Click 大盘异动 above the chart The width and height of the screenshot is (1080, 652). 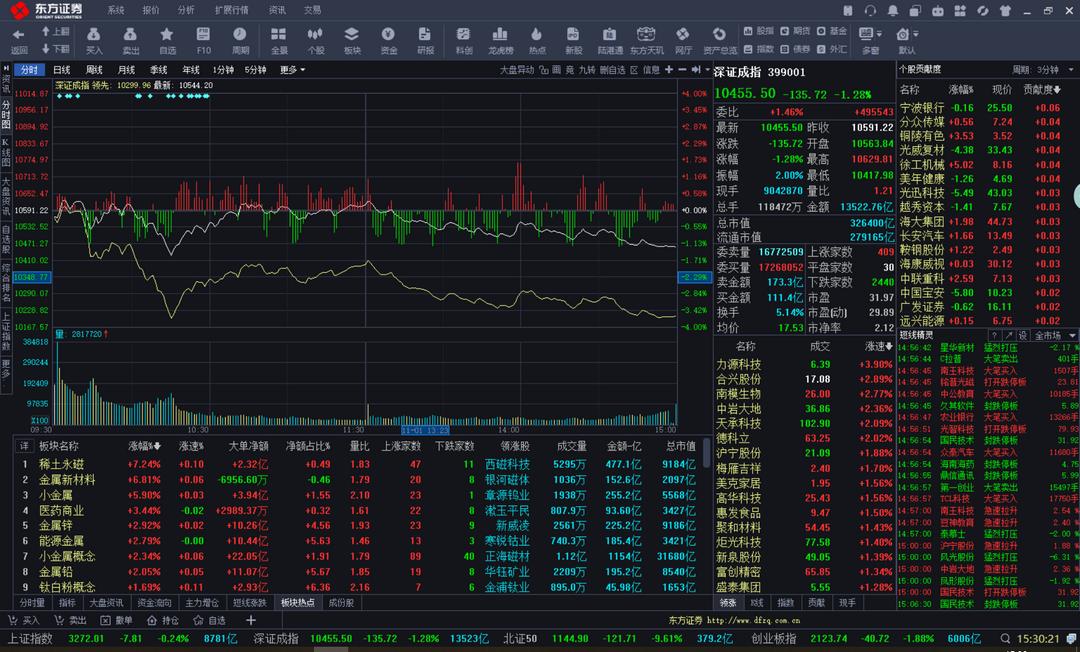517,70
